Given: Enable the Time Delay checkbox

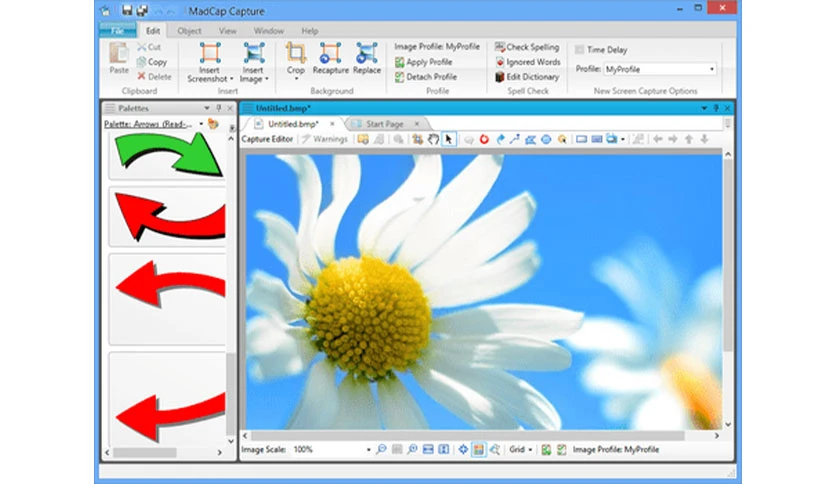Looking at the screenshot, I should point(580,50).
